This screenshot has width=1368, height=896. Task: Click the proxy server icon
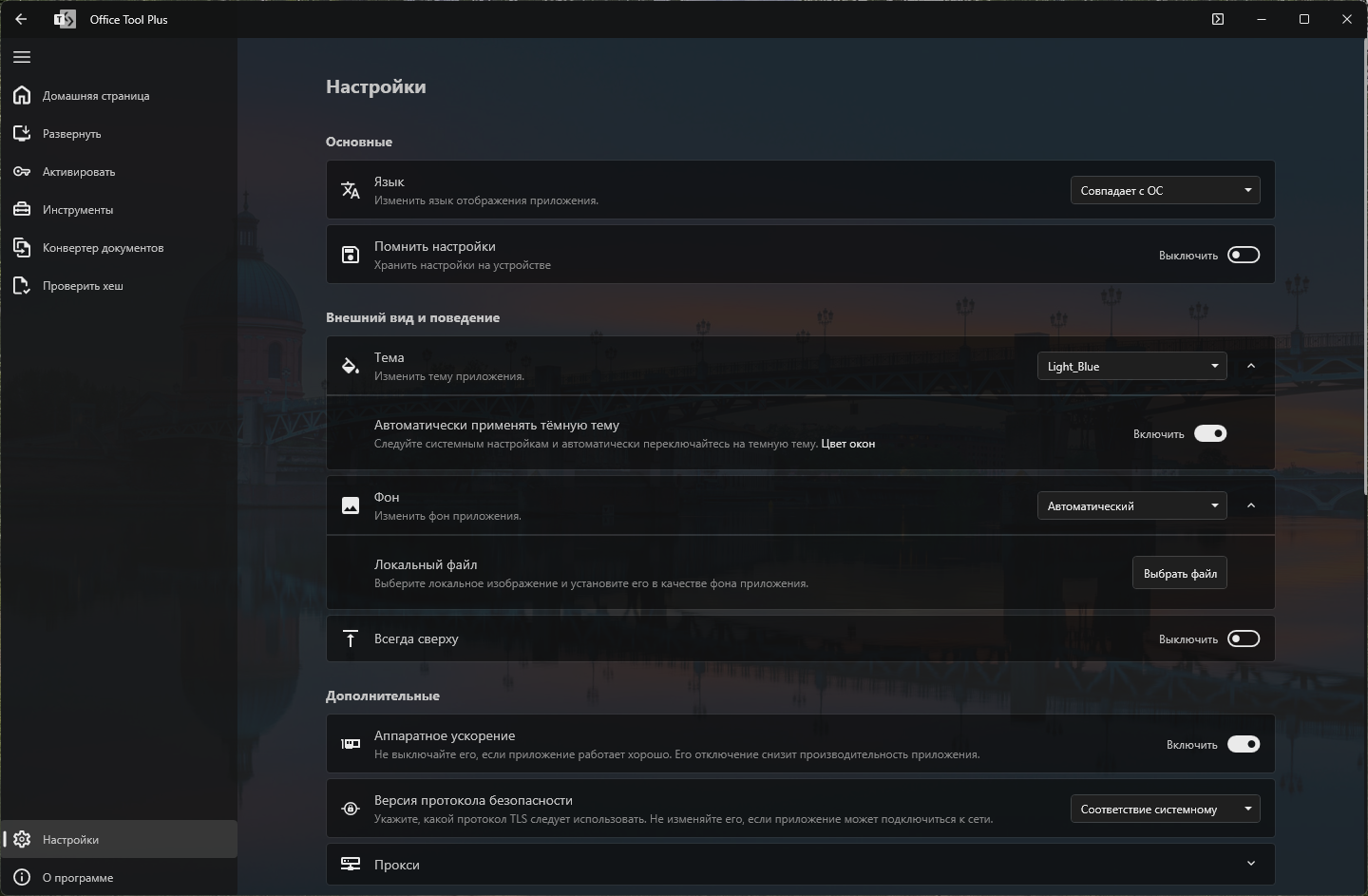351,864
